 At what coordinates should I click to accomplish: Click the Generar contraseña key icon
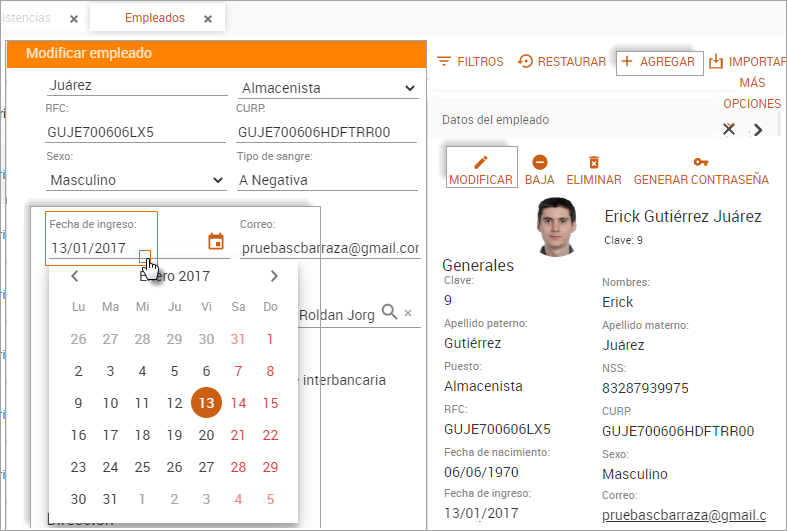(701, 162)
